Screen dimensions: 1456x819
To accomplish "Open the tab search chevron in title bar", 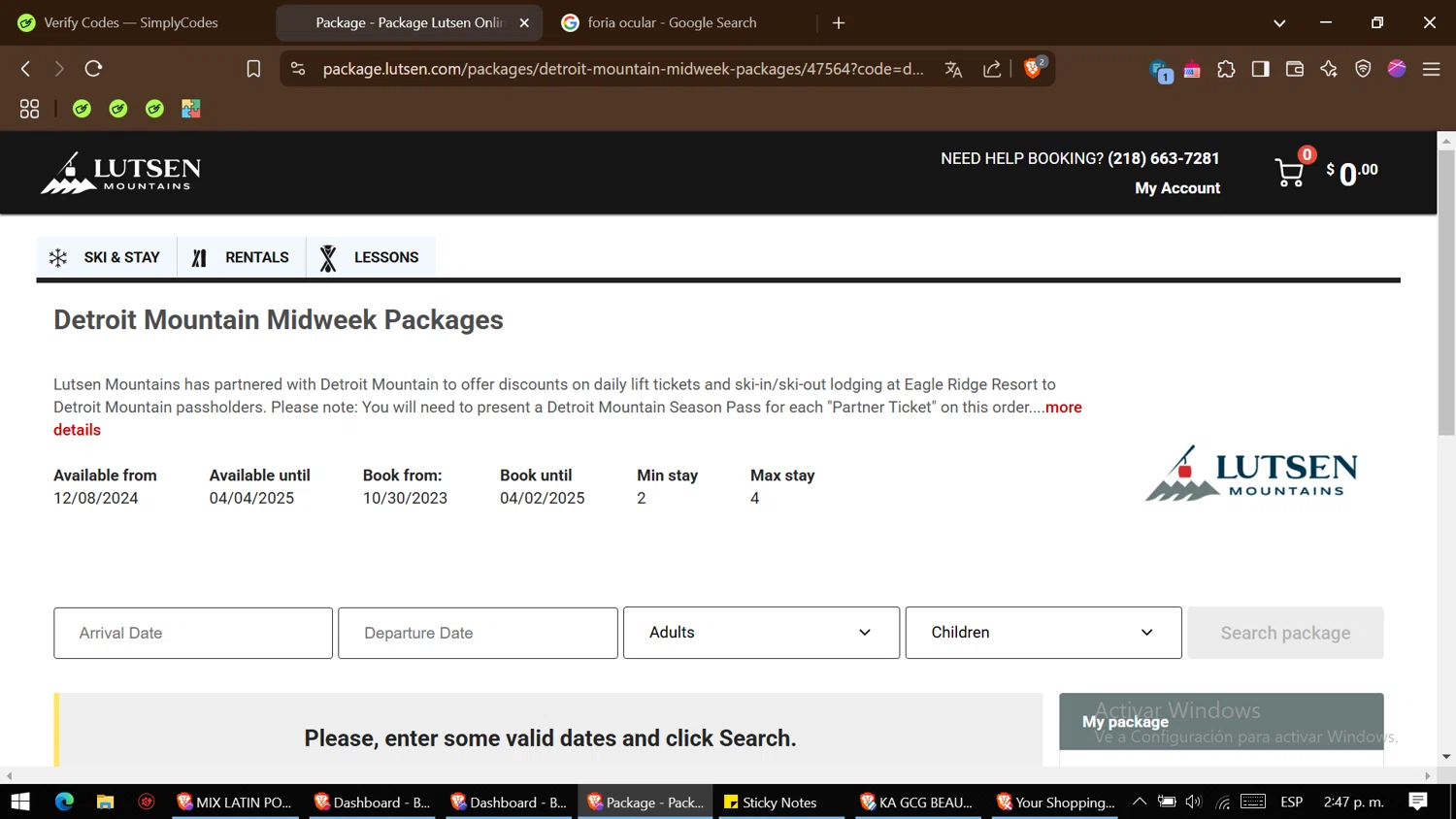I will [x=1279, y=23].
